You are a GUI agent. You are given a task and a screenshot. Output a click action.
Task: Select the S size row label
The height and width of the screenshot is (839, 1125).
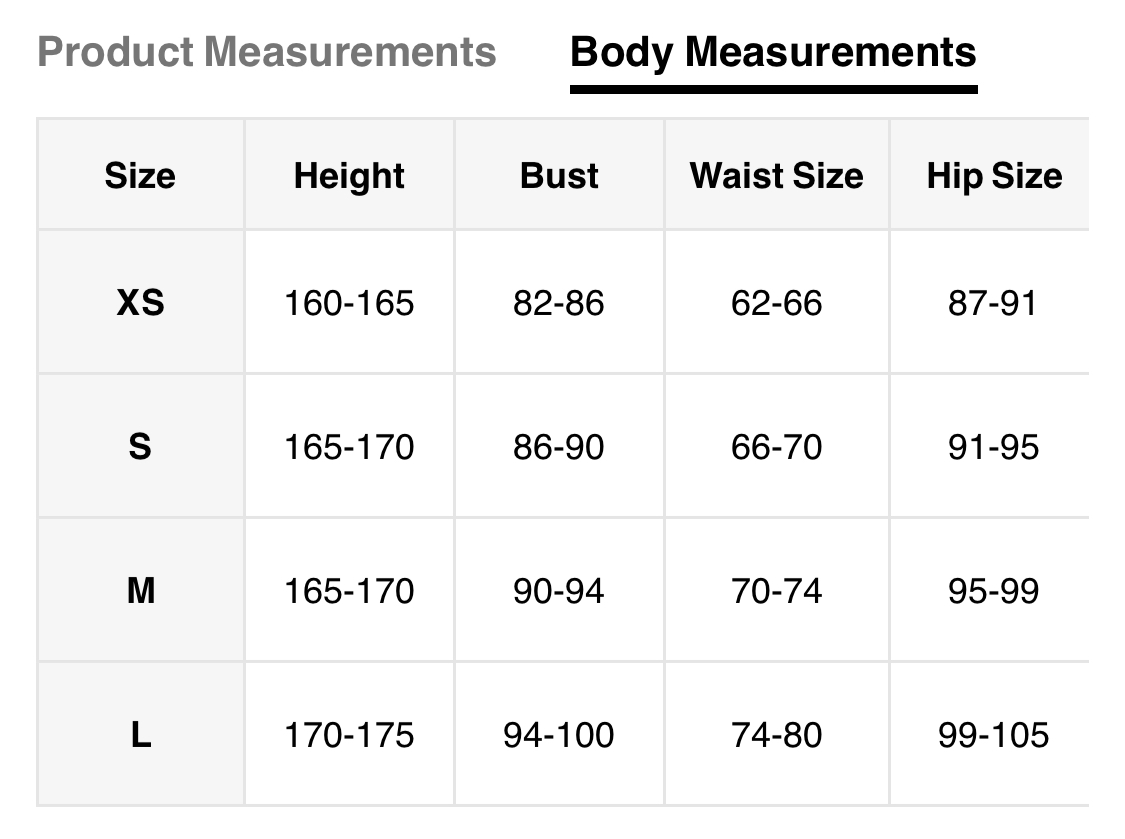pyautogui.click(x=140, y=446)
